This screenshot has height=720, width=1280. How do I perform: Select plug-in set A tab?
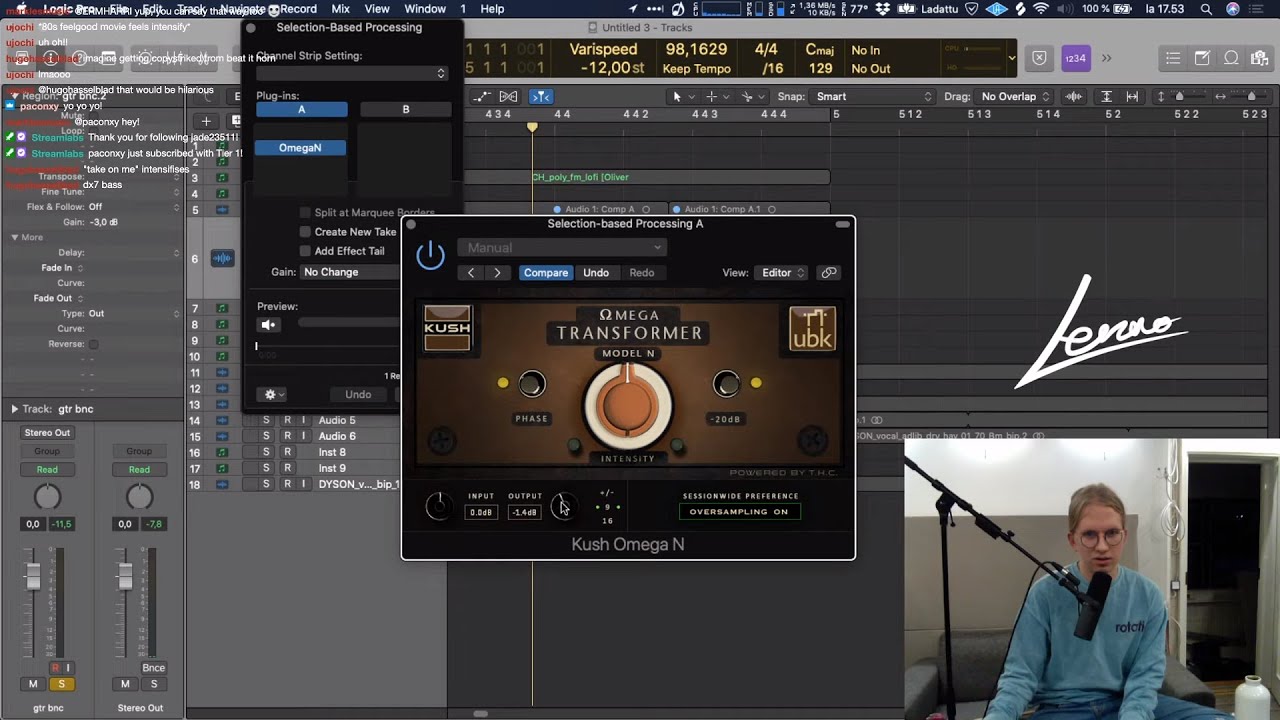[x=301, y=109]
